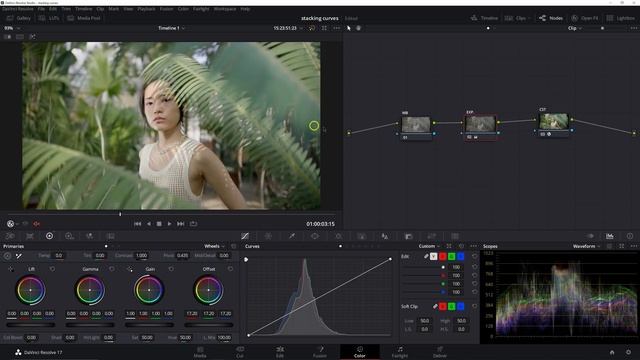Image resolution: width=640 pixels, height=360 pixels.
Task: Open the Sizing palette icon
Action: click(431, 236)
